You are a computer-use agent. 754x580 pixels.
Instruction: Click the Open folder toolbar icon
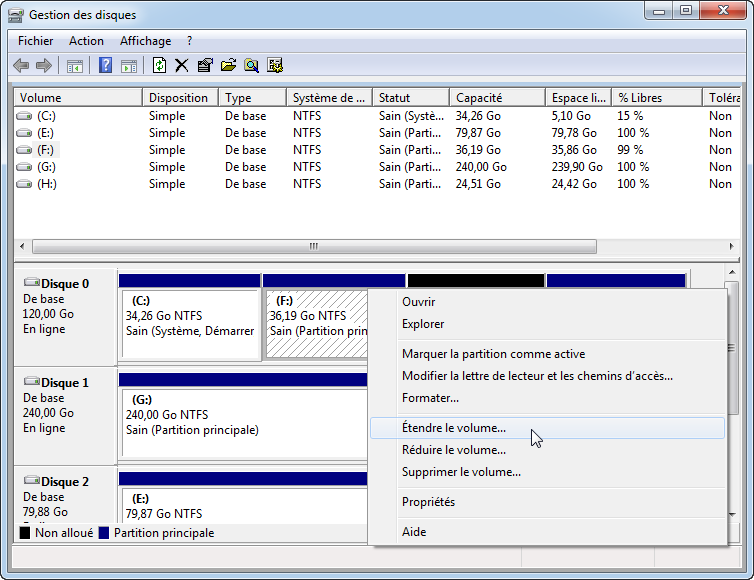tap(228, 65)
